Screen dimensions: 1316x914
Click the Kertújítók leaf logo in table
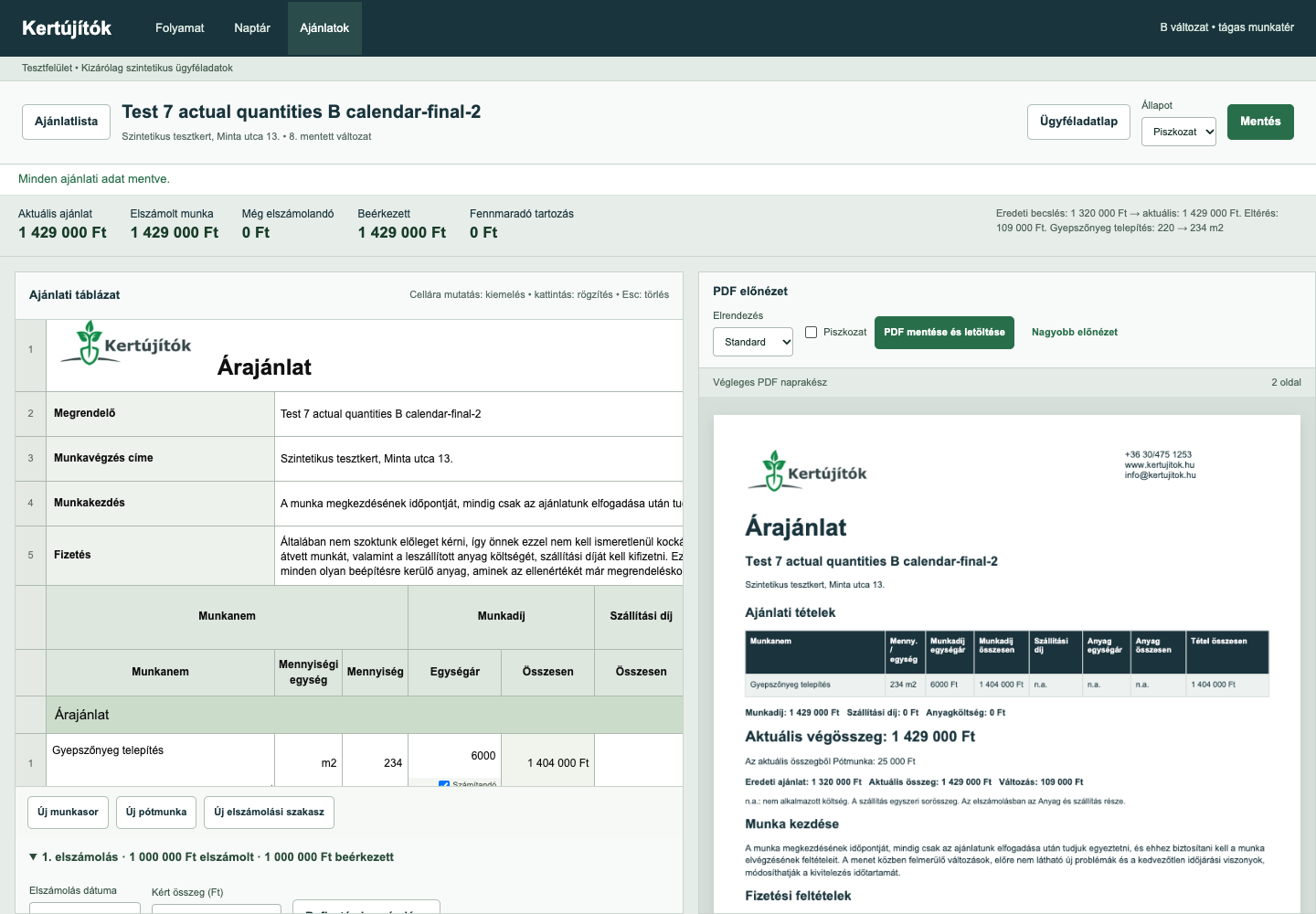(x=126, y=343)
